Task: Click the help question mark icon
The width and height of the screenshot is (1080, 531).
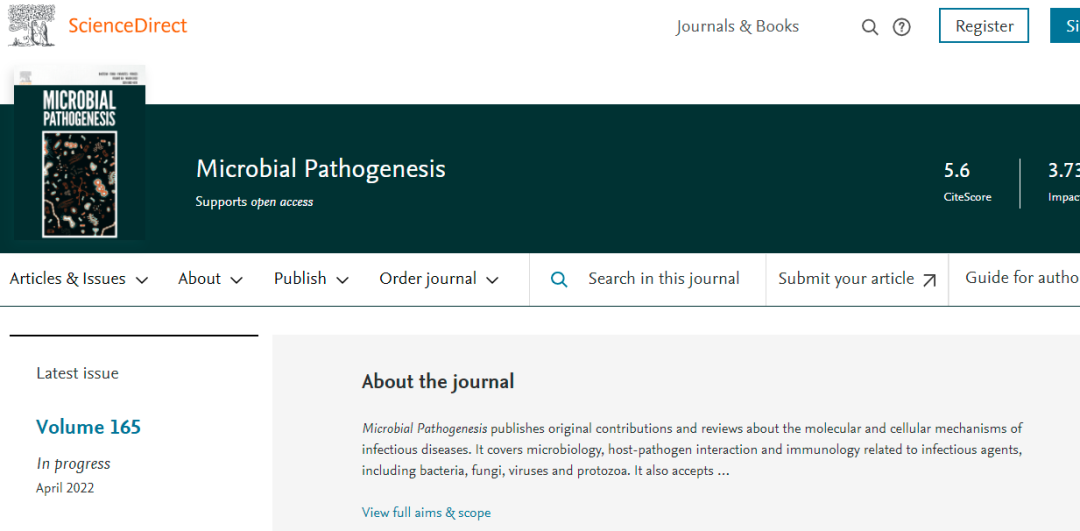Action: point(902,27)
